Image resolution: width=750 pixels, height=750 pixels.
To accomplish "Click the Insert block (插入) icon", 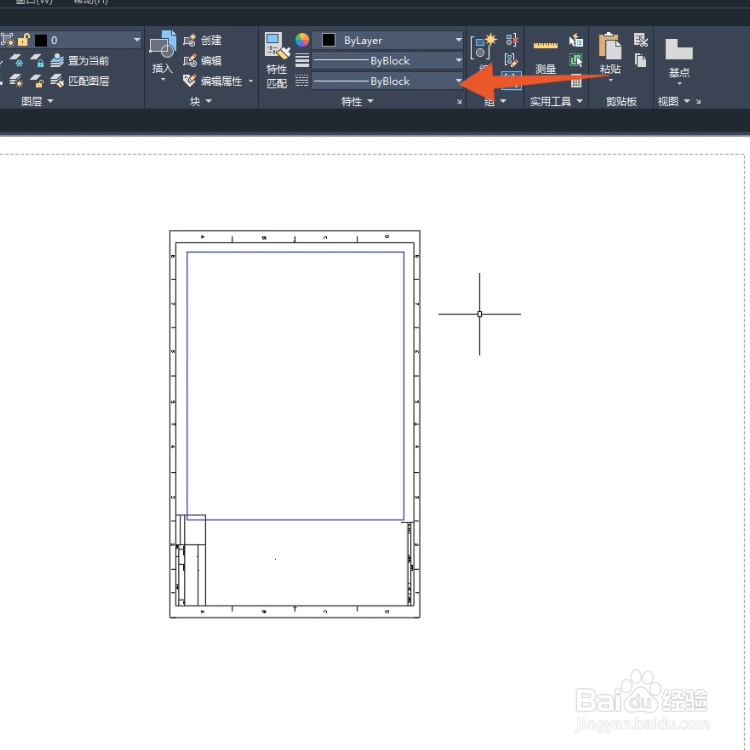I will 163,45.
